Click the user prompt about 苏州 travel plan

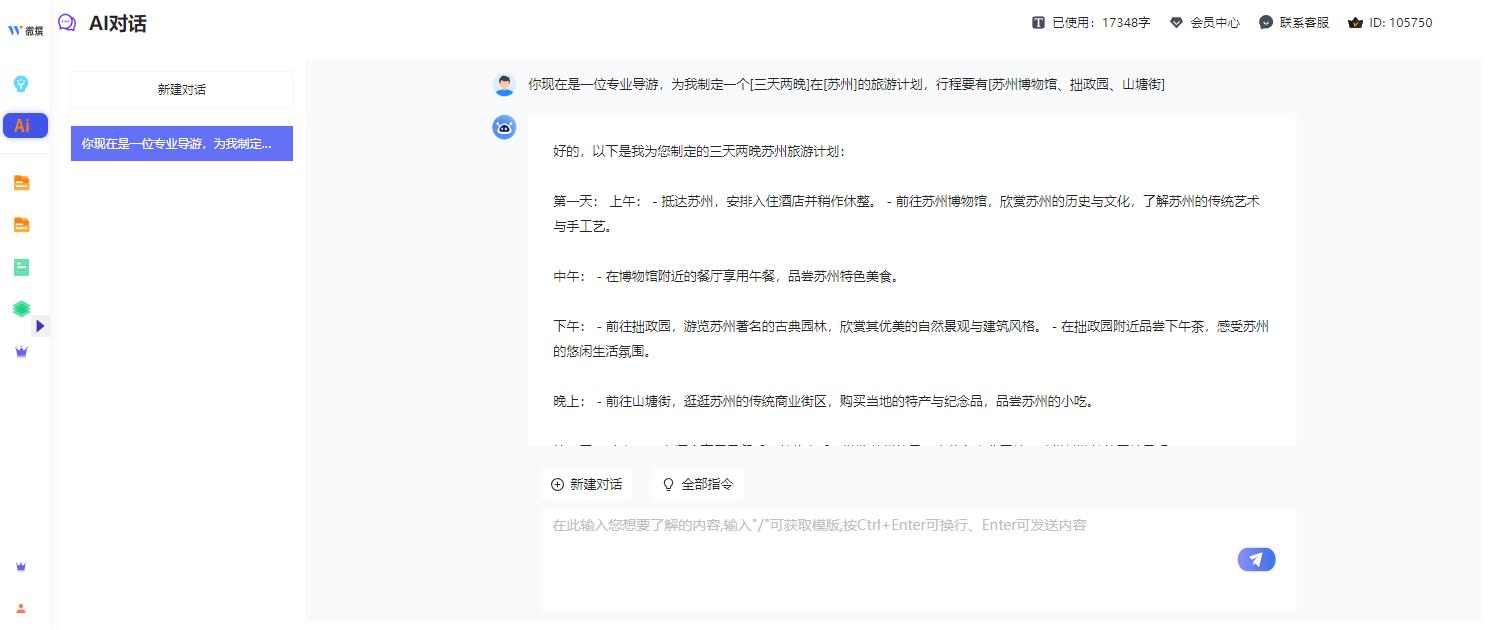pos(846,85)
